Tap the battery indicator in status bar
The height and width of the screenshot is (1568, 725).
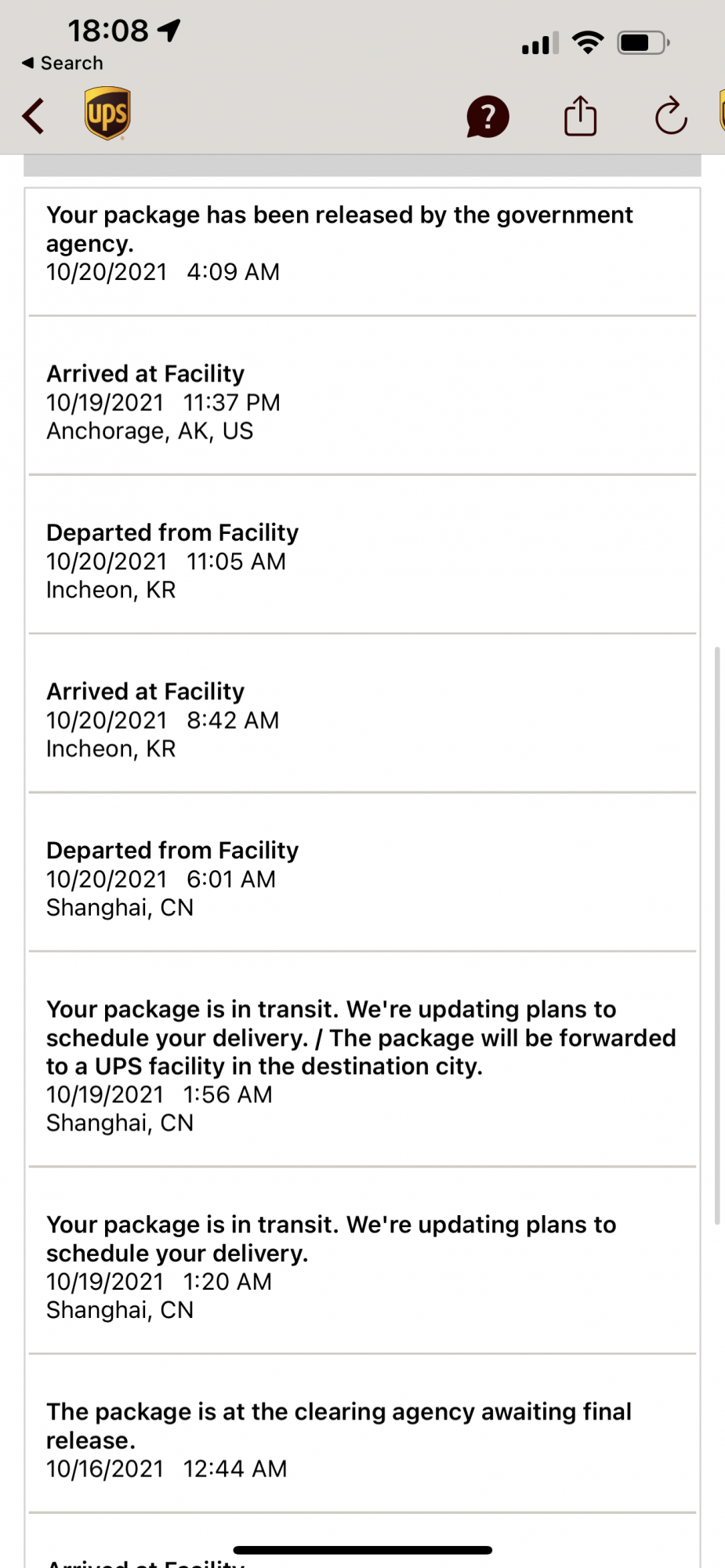click(x=643, y=42)
